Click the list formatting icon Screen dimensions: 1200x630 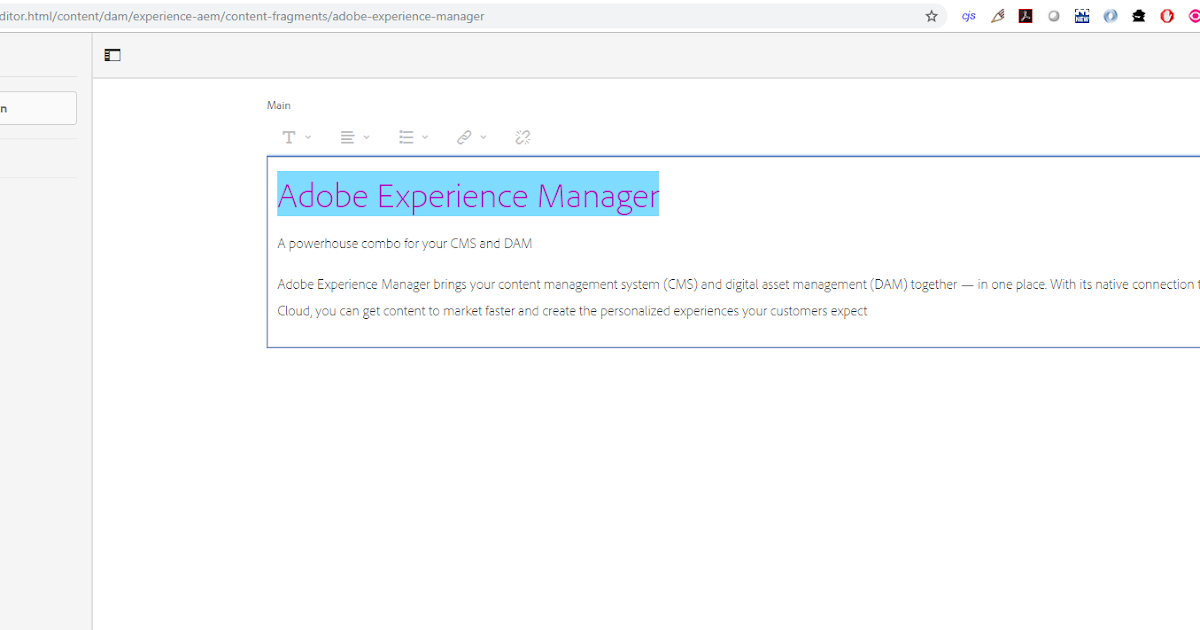(x=405, y=137)
